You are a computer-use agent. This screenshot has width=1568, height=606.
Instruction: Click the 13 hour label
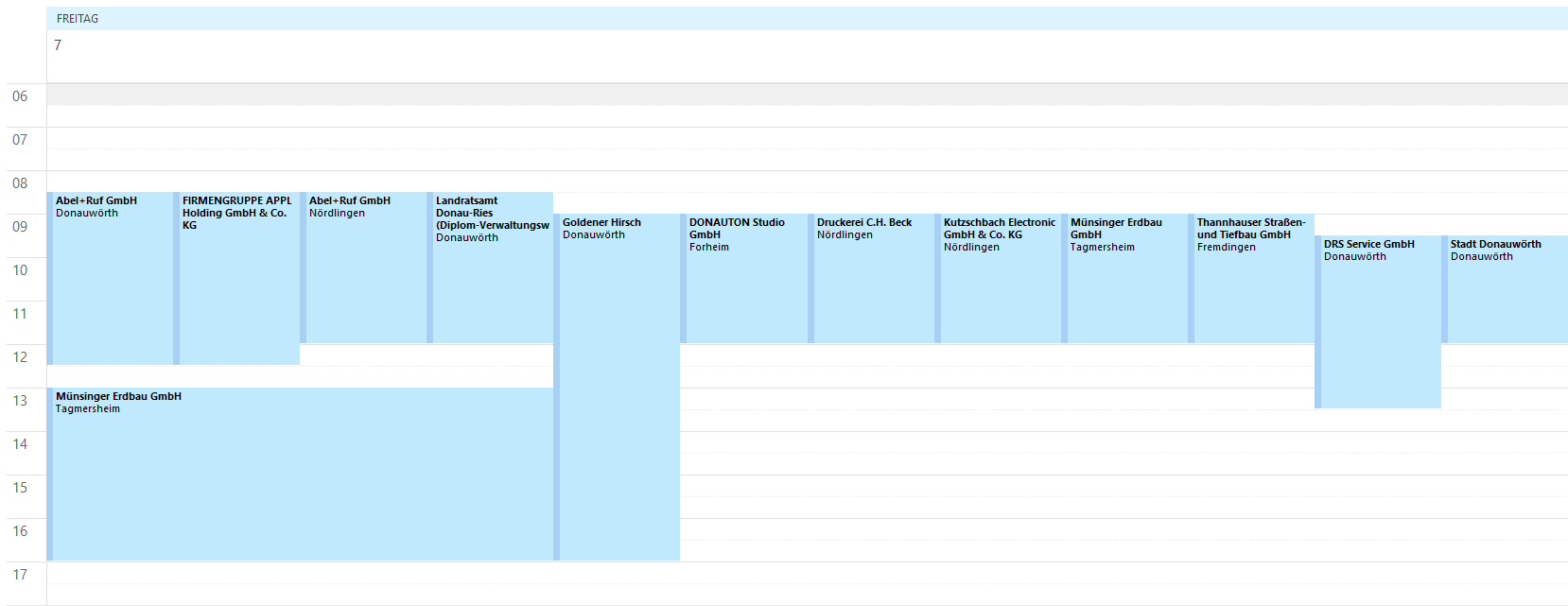point(20,401)
